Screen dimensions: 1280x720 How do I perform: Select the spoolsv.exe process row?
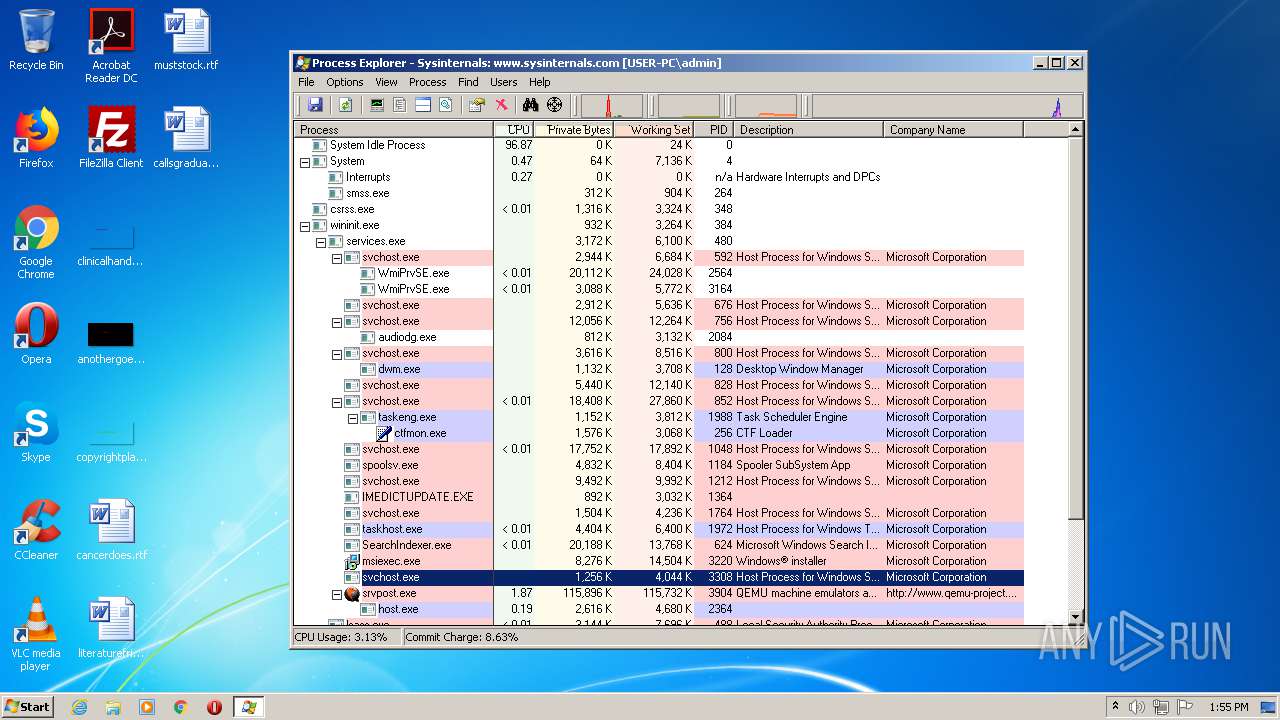click(659, 465)
